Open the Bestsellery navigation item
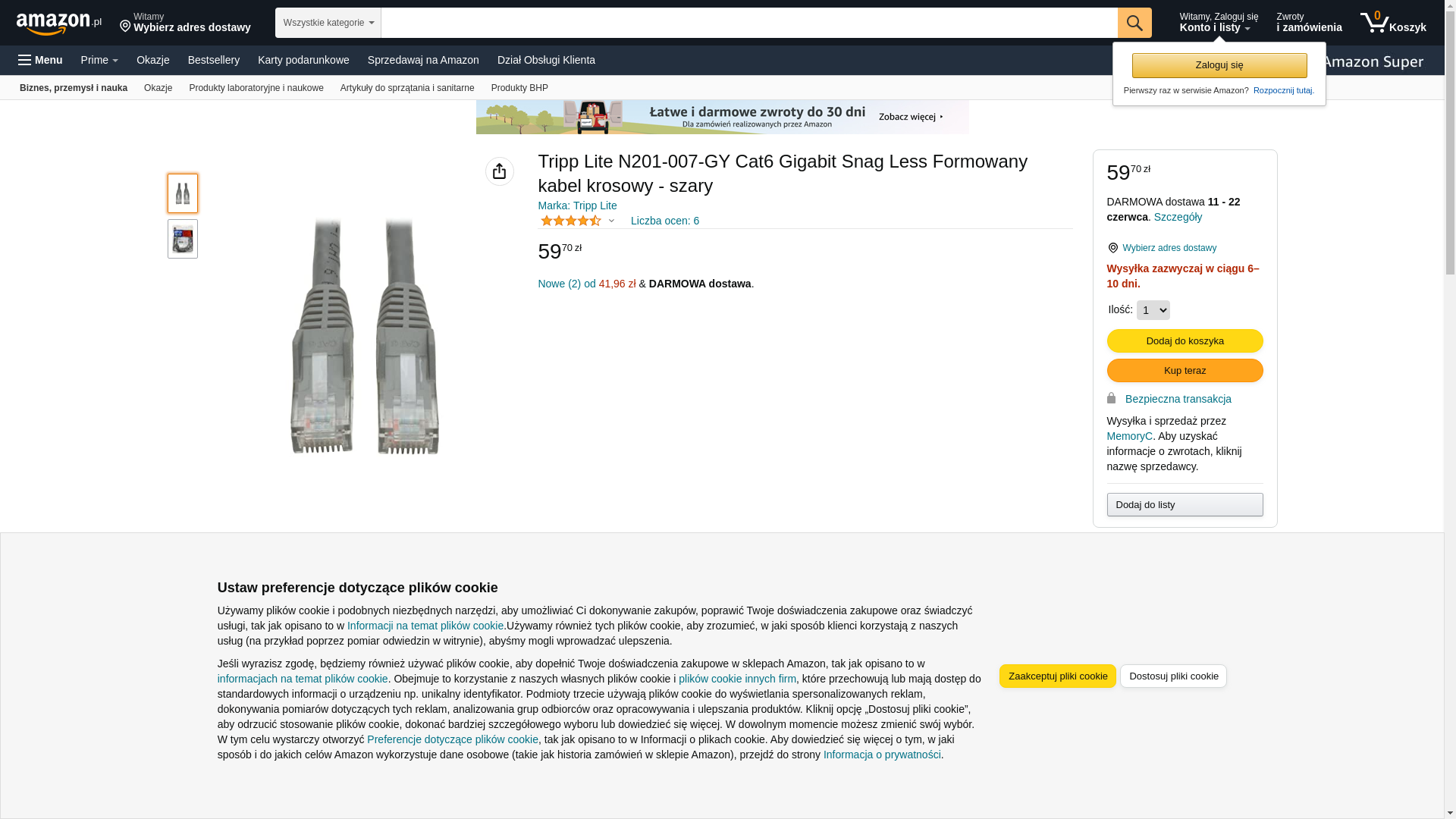The image size is (1456, 819). tap(214, 60)
